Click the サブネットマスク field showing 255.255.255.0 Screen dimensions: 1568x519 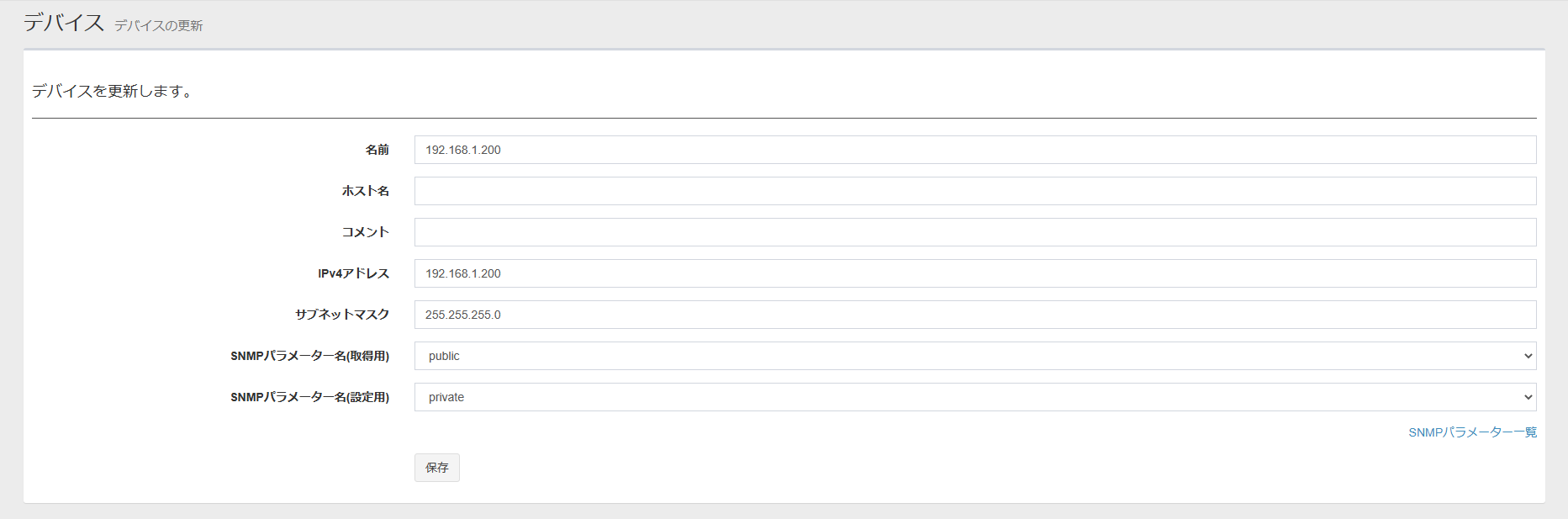(x=974, y=315)
